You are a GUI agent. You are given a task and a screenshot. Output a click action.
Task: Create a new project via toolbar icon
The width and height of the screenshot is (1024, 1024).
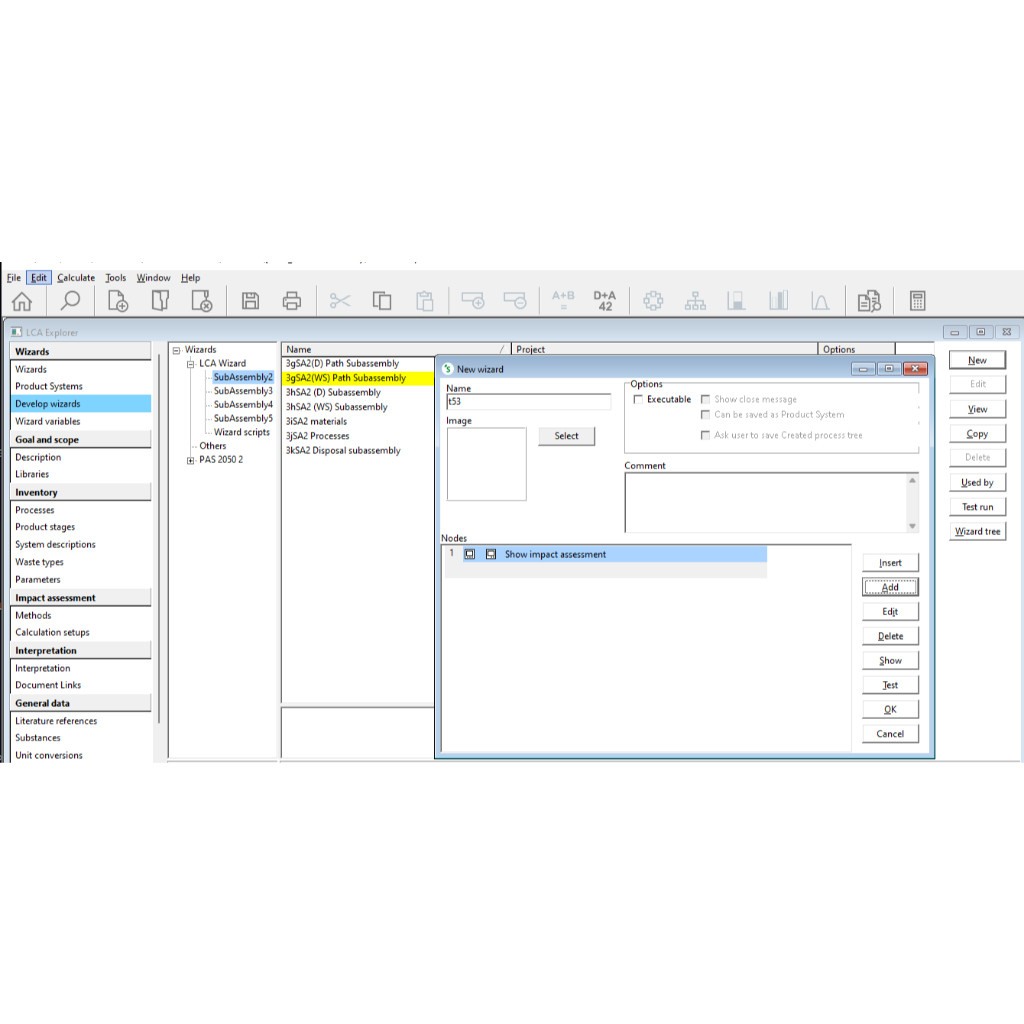[118, 301]
